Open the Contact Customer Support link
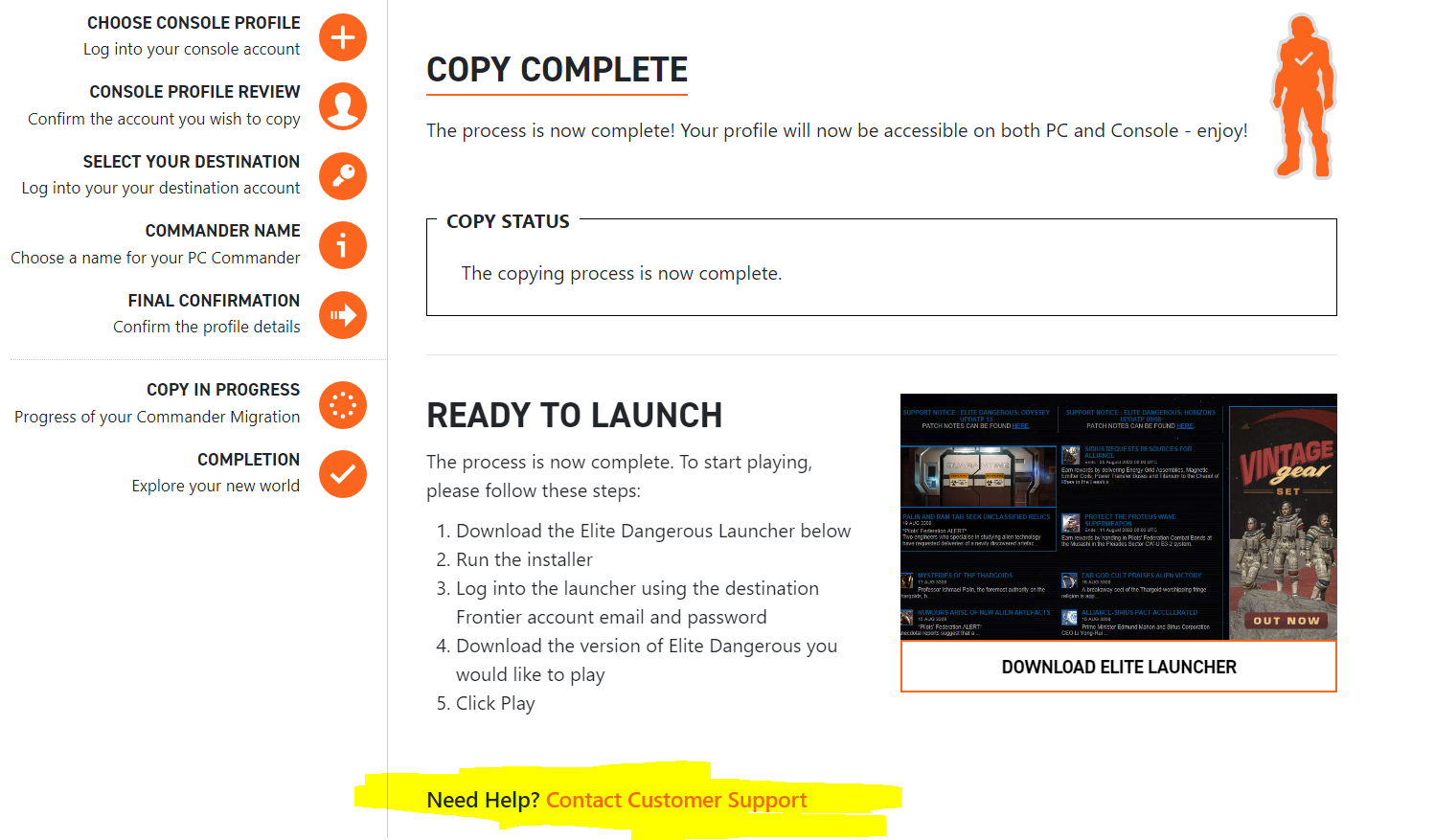The width and height of the screenshot is (1435, 840). [x=676, y=800]
